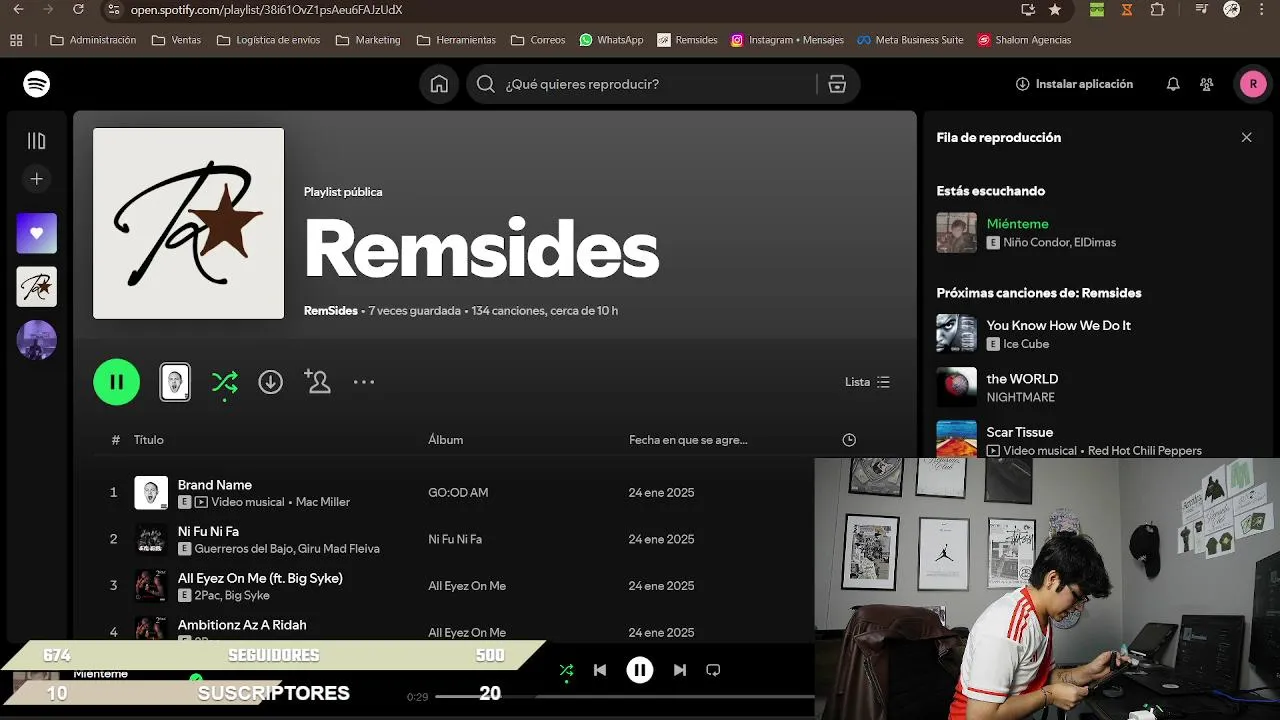
Task: Sort by Álbum column
Action: click(446, 440)
